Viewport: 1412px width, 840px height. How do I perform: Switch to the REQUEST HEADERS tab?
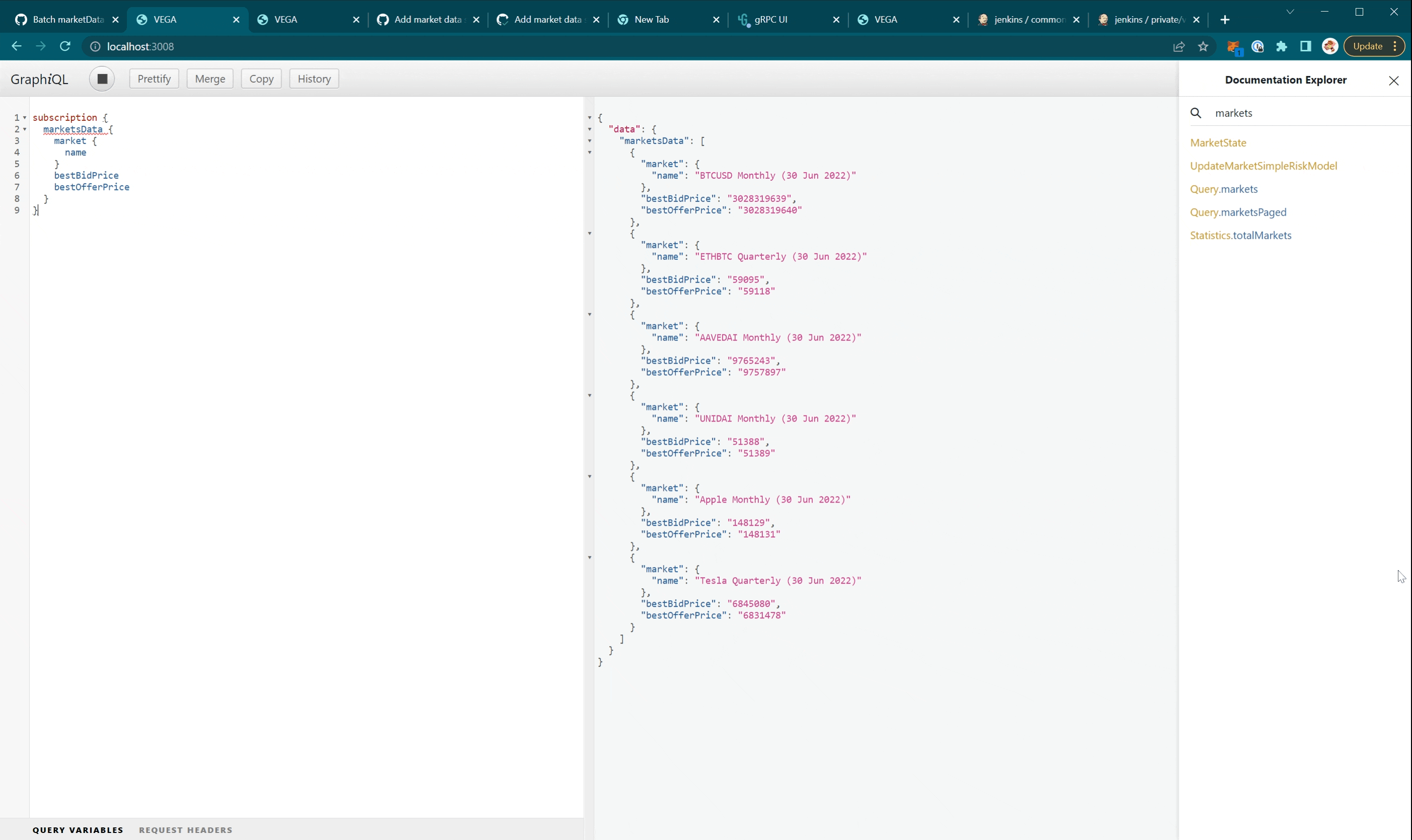coord(186,829)
